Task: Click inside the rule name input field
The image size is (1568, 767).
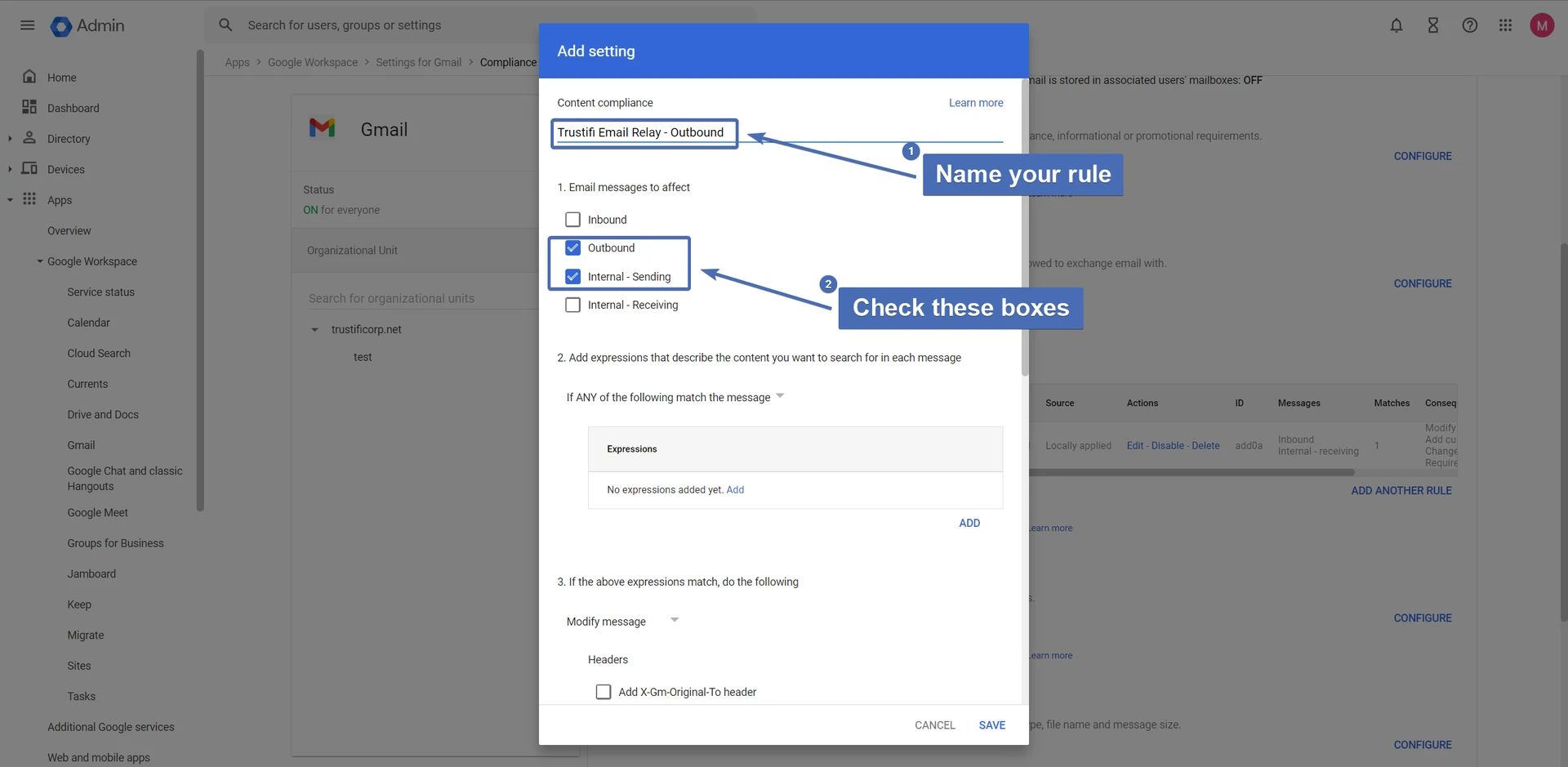Action: click(x=644, y=132)
